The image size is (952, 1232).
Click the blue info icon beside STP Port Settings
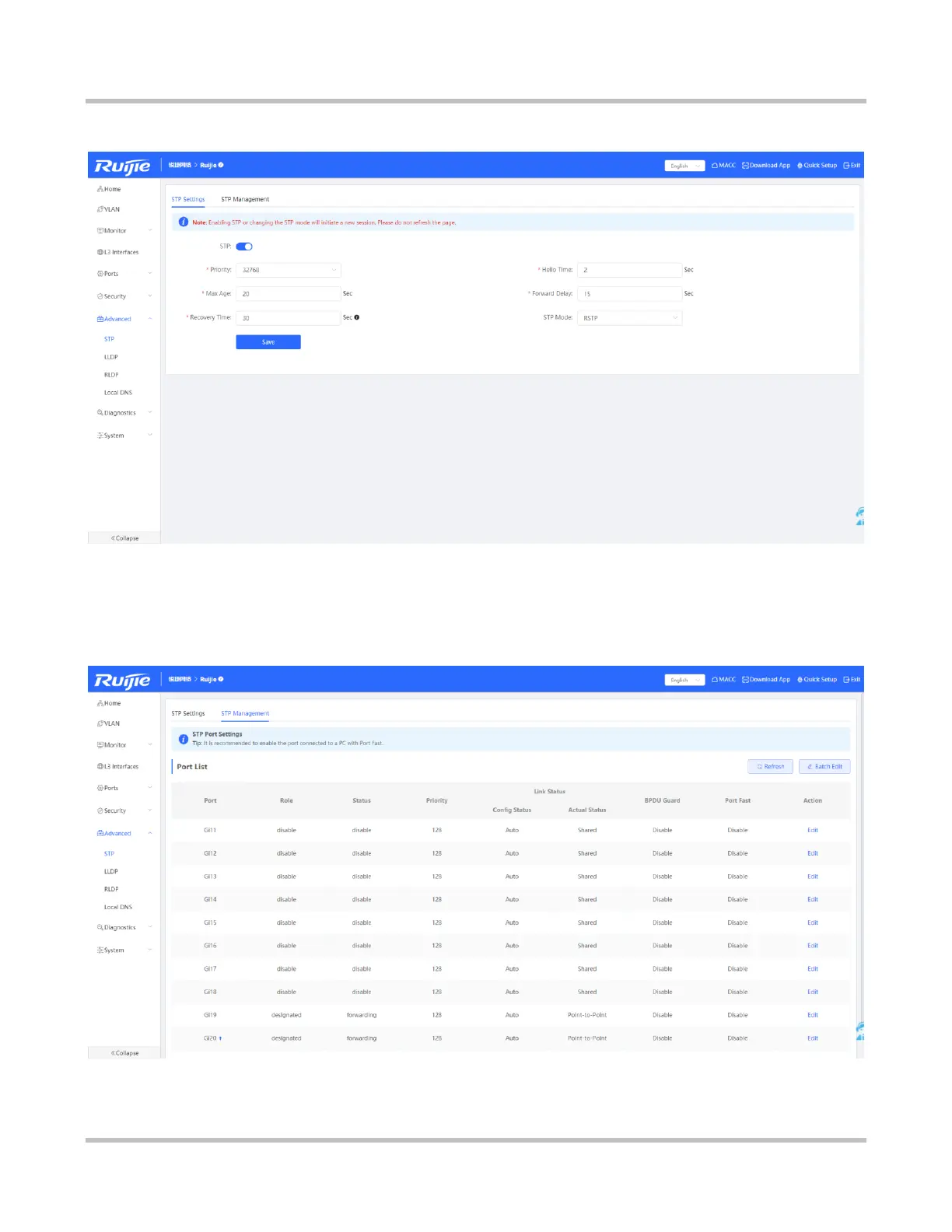(184, 739)
